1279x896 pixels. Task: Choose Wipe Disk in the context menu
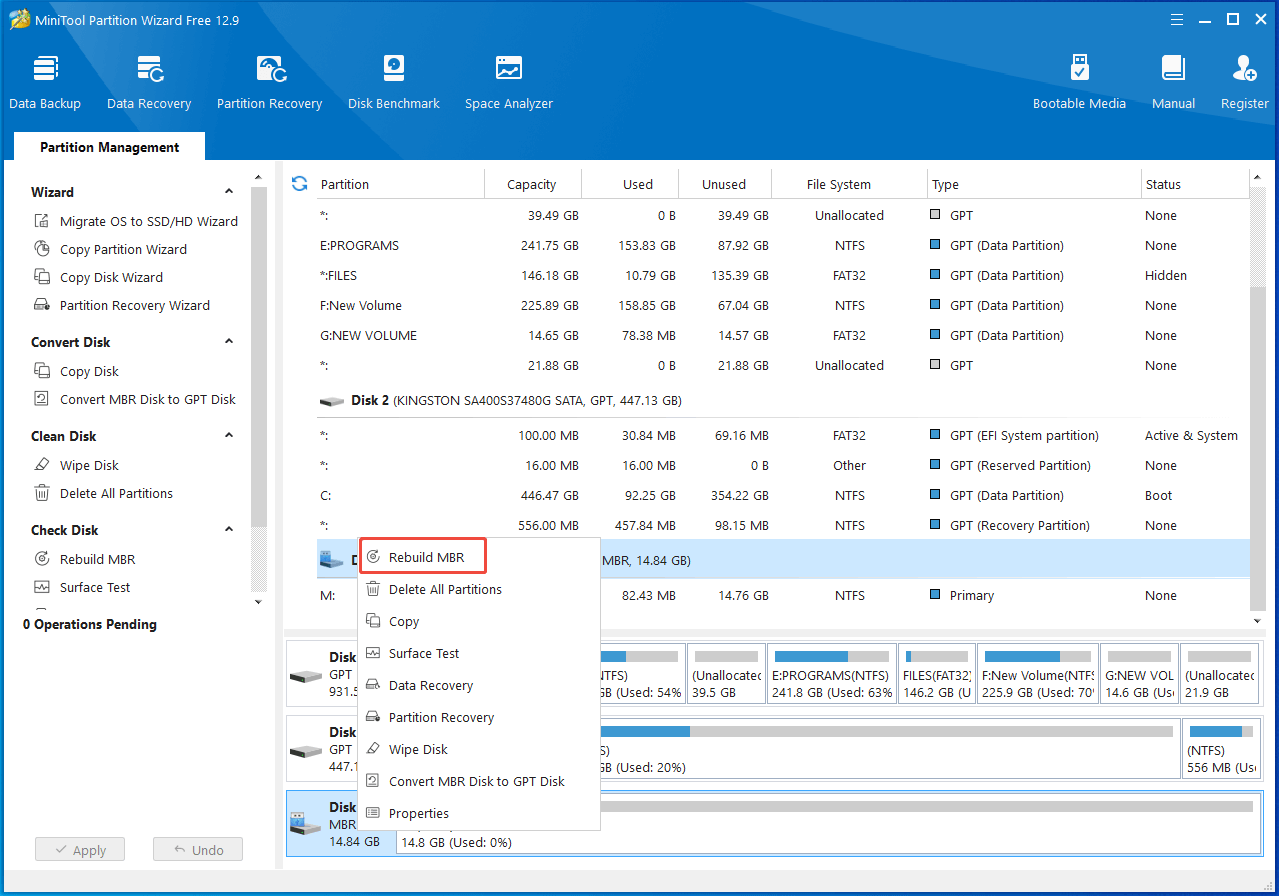(x=479, y=749)
